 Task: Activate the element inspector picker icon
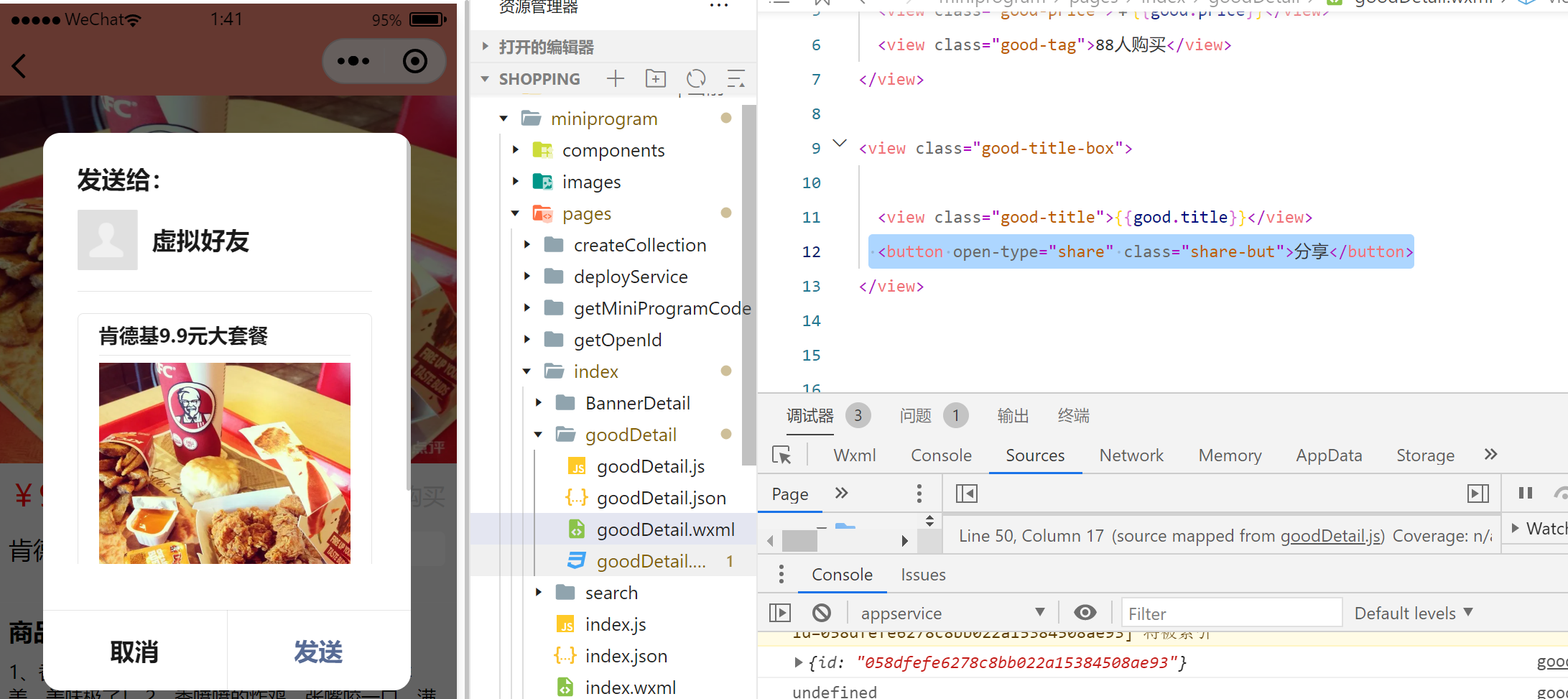781,455
